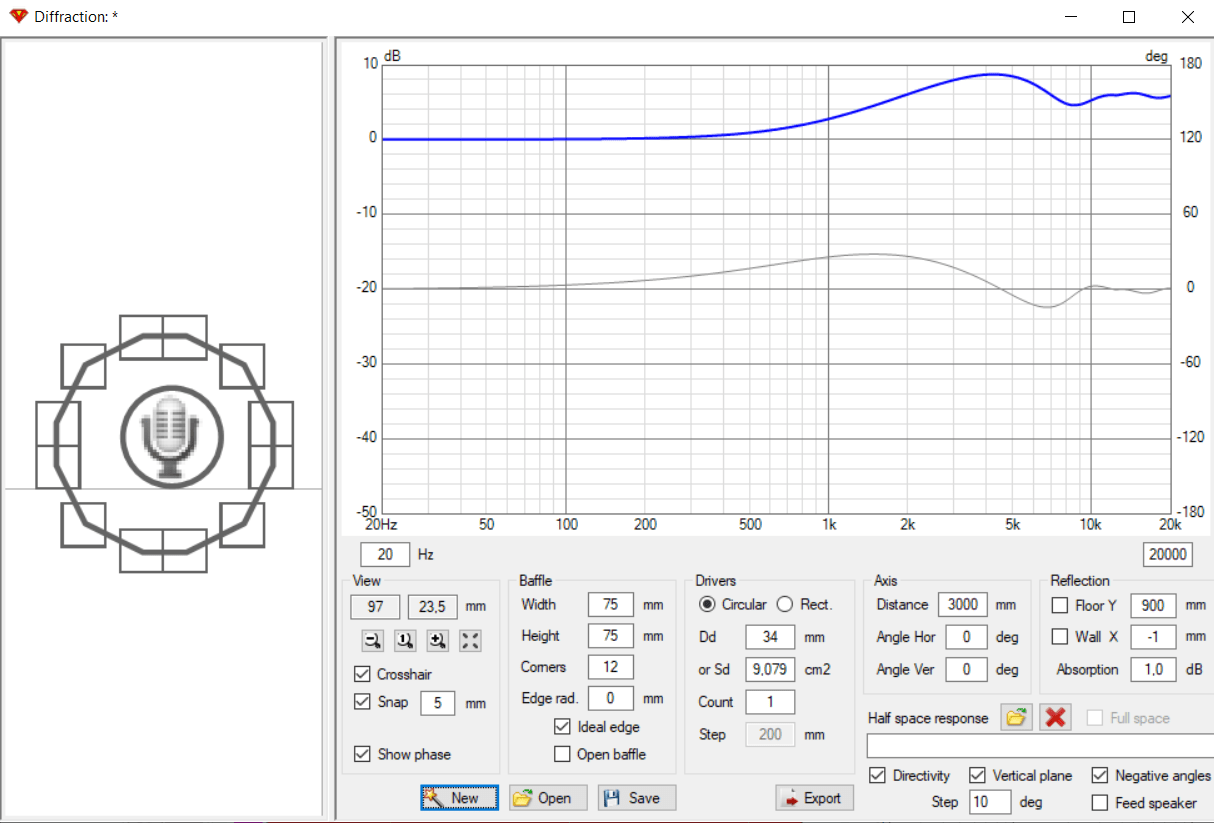Click the Absorption field showing 1,0
This screenshot has width=1214, height=823.
point(1154,669)
